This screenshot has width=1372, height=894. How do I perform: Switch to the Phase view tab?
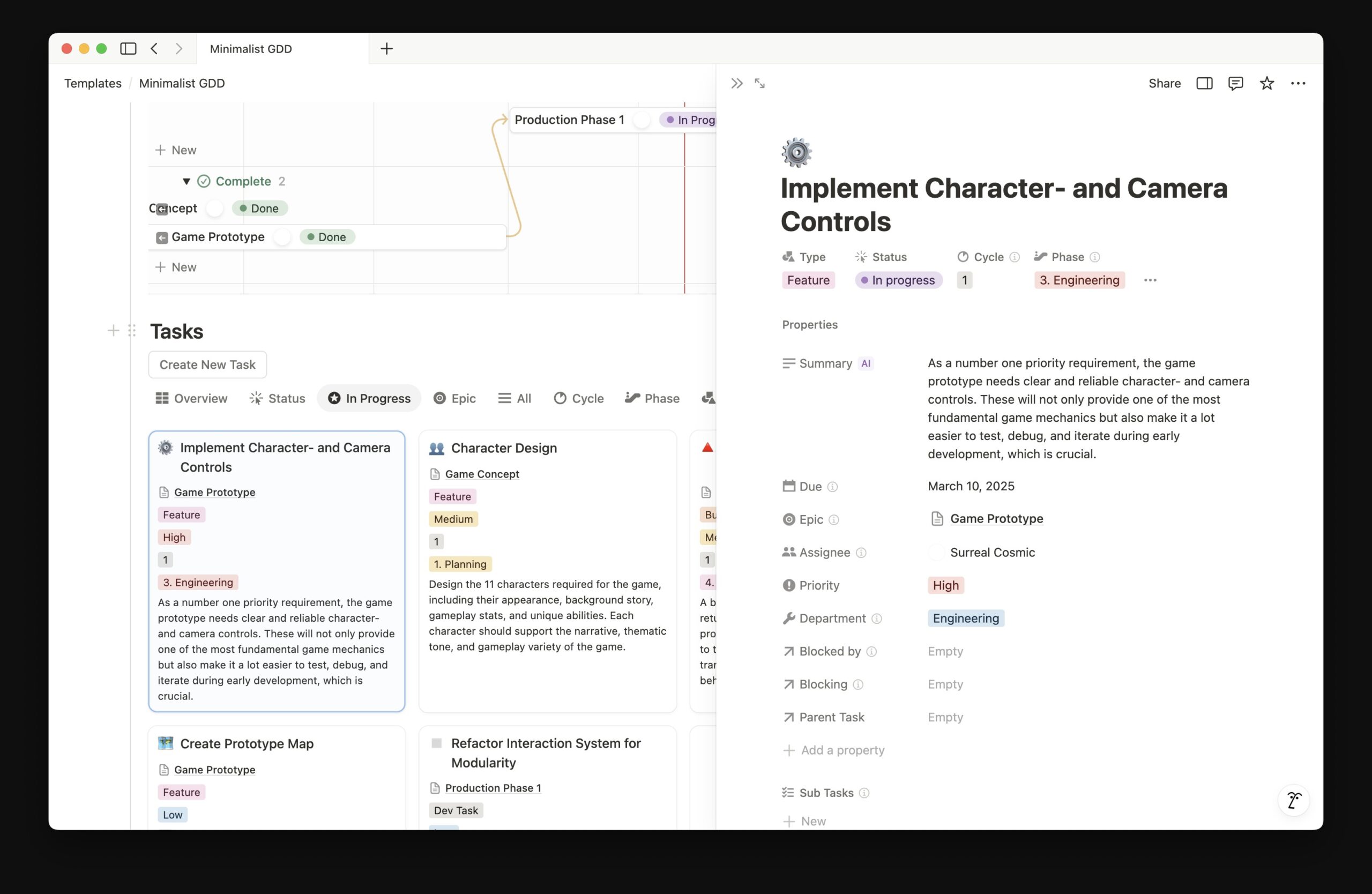(x=653, y=398)
